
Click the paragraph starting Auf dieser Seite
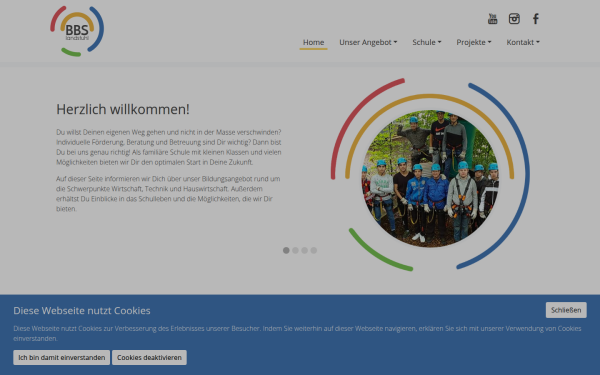tap(168, 194)
